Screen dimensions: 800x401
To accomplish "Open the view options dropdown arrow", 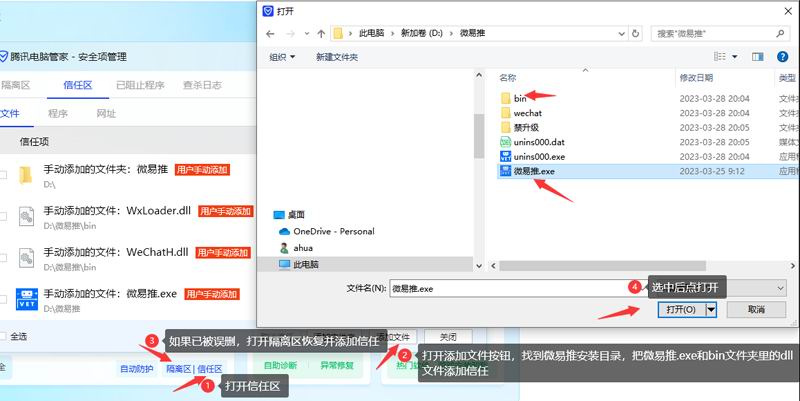I will pyautogui.click(x=735, y=57).
